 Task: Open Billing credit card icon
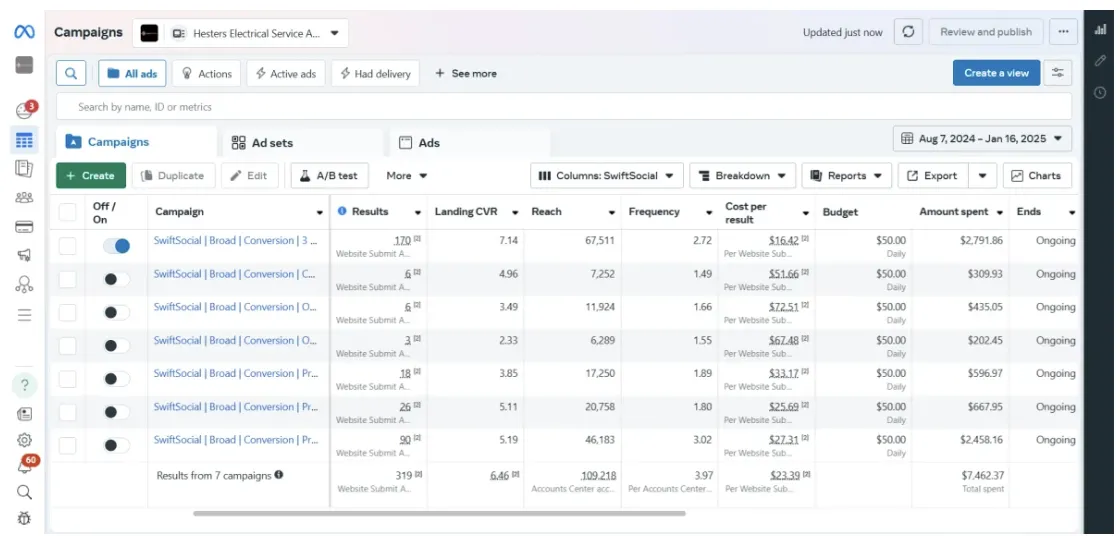24,227
